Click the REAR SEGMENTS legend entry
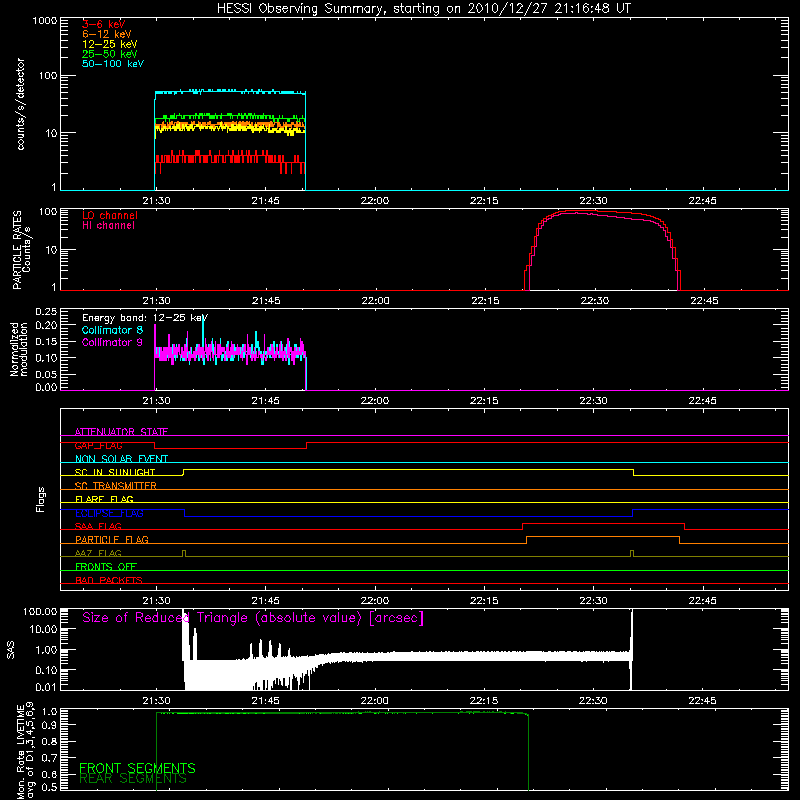Viewport: 800px width, 800px height. pyautogui.click(x=133, y=779)
